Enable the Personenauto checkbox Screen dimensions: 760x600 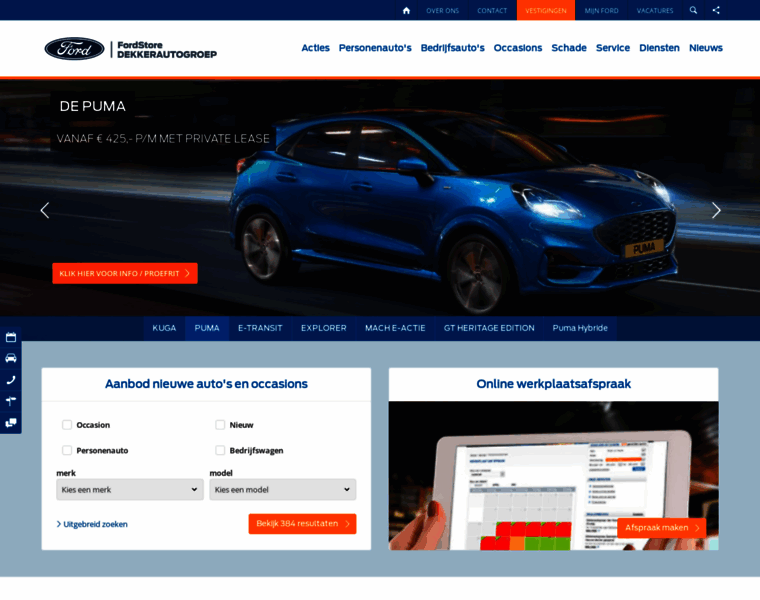click(67, 450)
